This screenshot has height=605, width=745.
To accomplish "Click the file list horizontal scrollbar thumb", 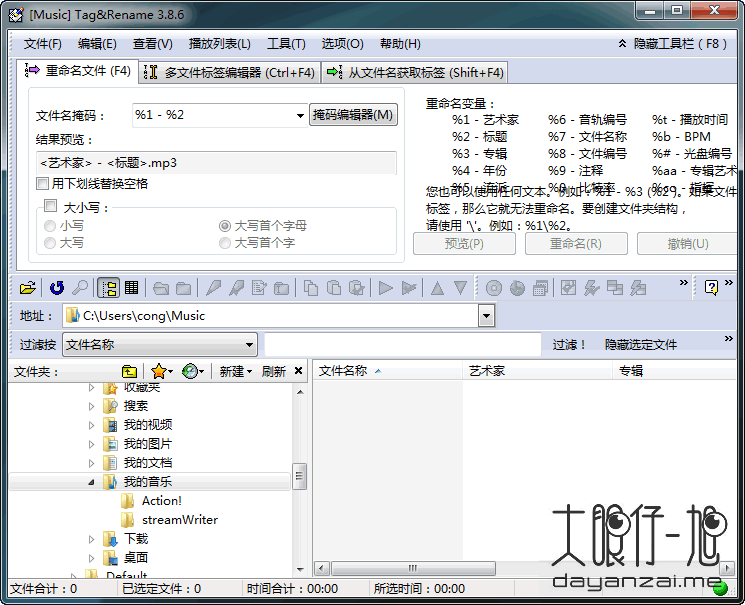I will pos(413,568).
